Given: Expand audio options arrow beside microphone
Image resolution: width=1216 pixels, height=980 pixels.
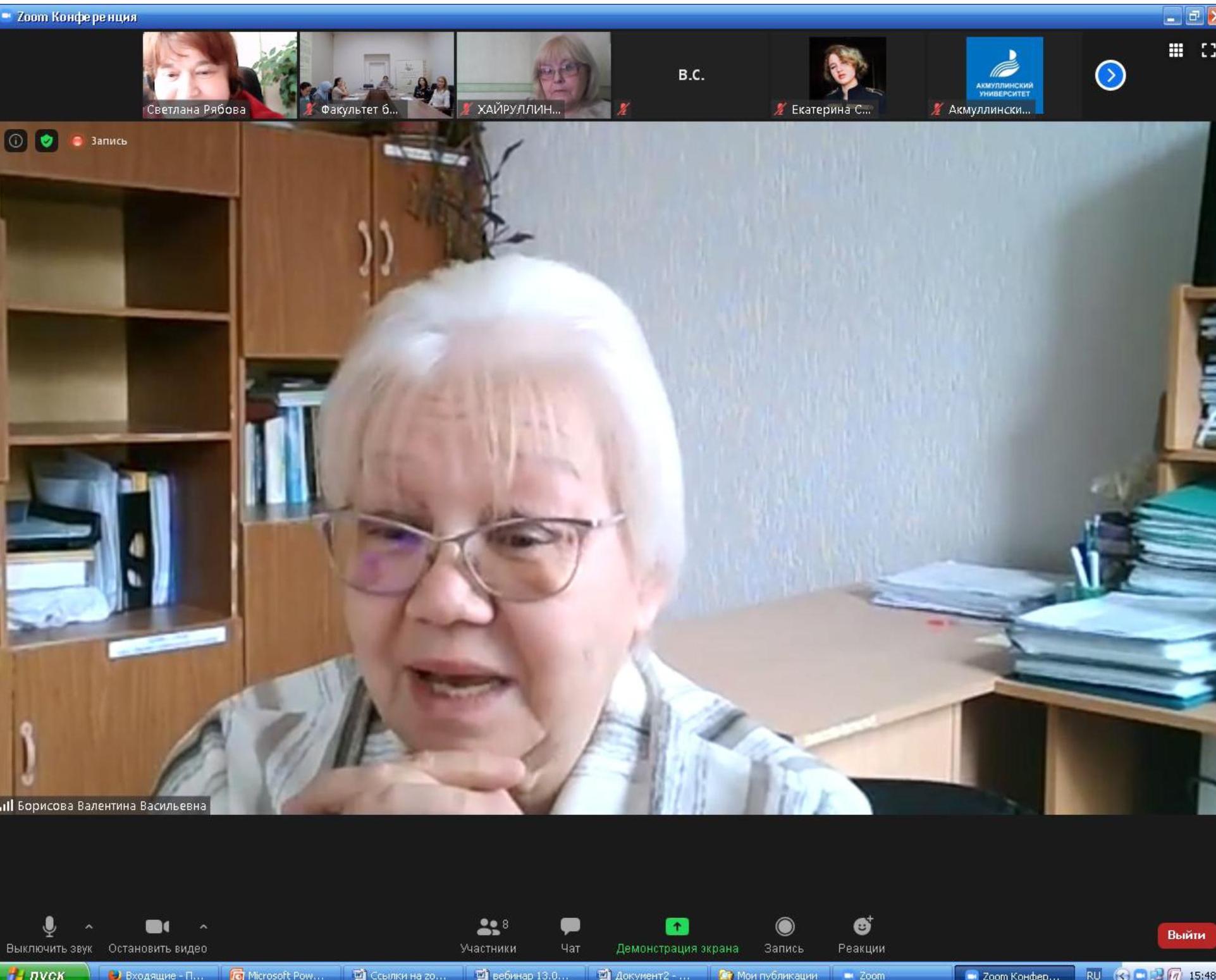Looking at the screenshot, I should coord(89,926).
